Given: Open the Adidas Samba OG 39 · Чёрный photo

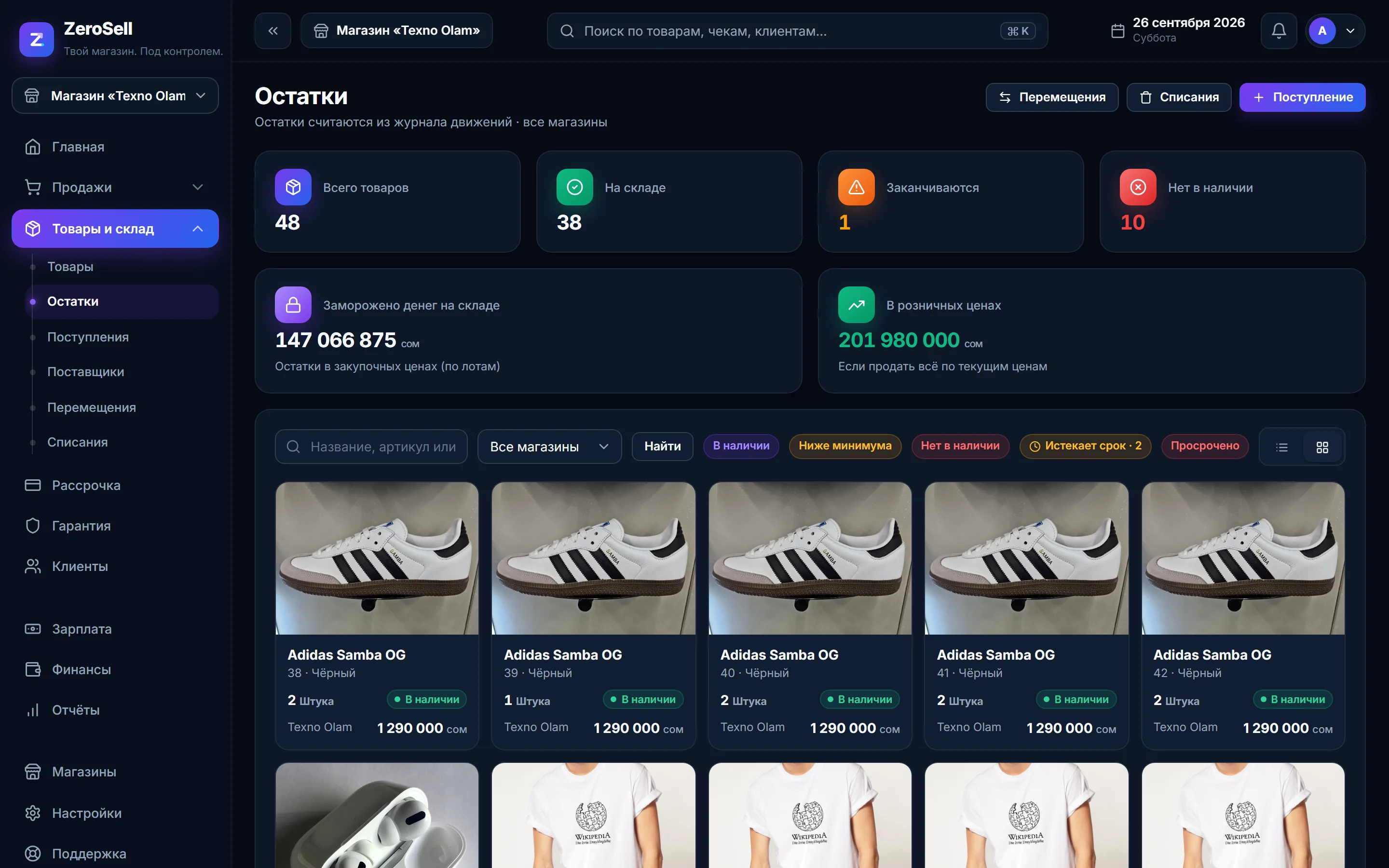Looking at the screenshot, I should (594, 558).
